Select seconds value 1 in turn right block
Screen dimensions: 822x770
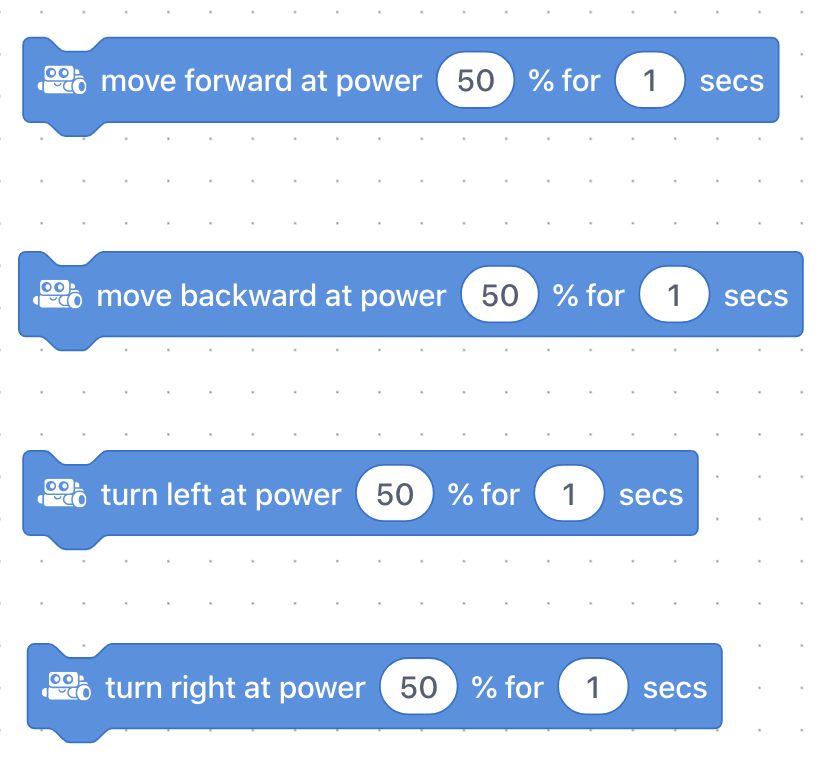(593, 687)
